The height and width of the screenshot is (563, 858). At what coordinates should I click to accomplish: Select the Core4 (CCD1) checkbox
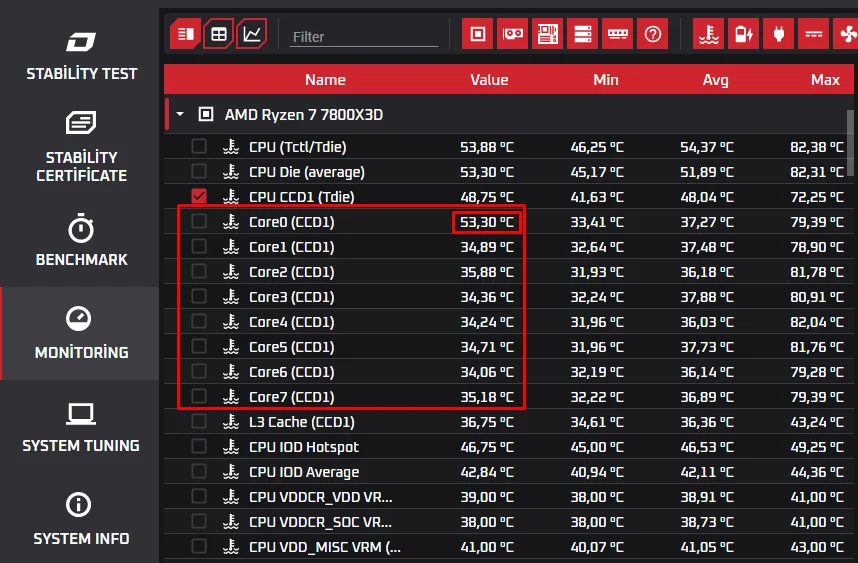pyautogui.click(x=199, y=321)
